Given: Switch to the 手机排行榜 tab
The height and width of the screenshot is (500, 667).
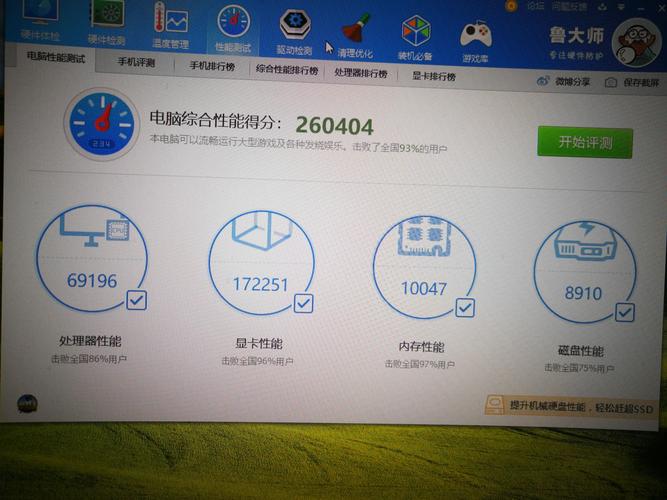Looking at the screenshot, I should click(x=212, y=66).
